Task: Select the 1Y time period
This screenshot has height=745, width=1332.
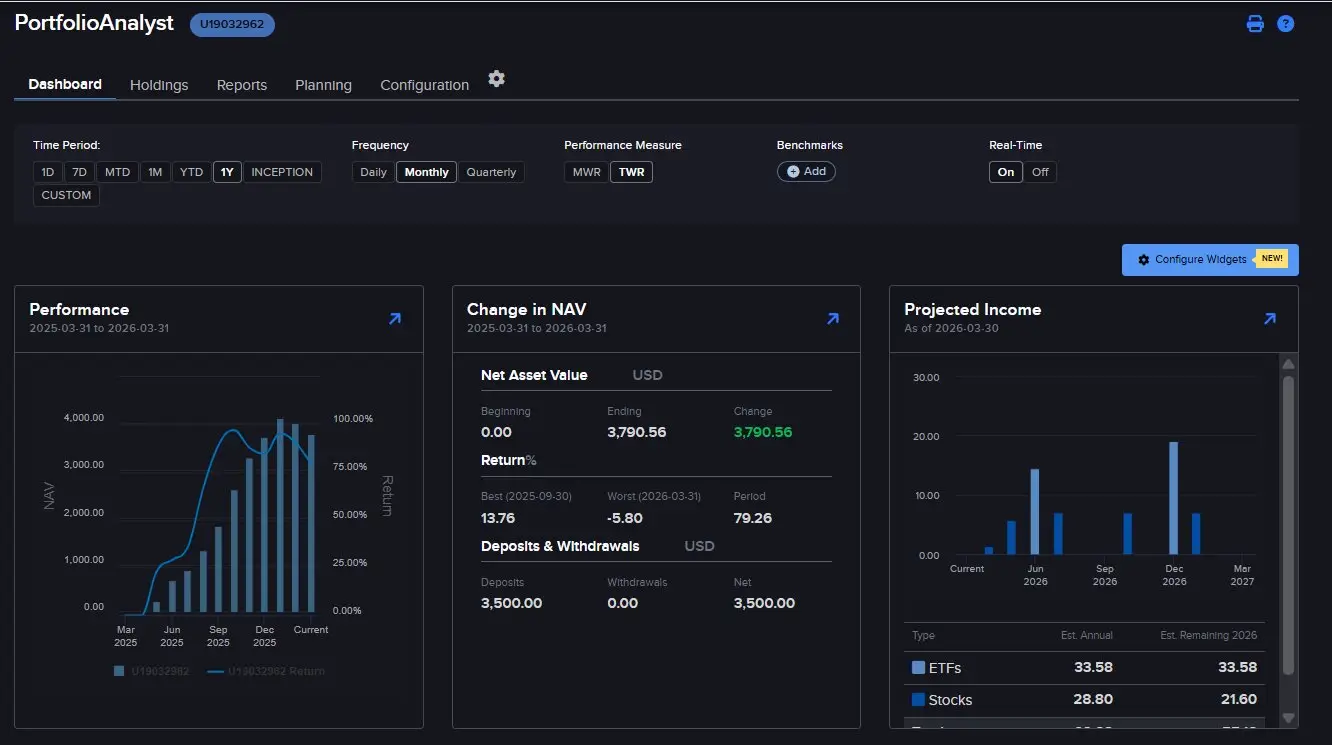Action: [227, 172]
